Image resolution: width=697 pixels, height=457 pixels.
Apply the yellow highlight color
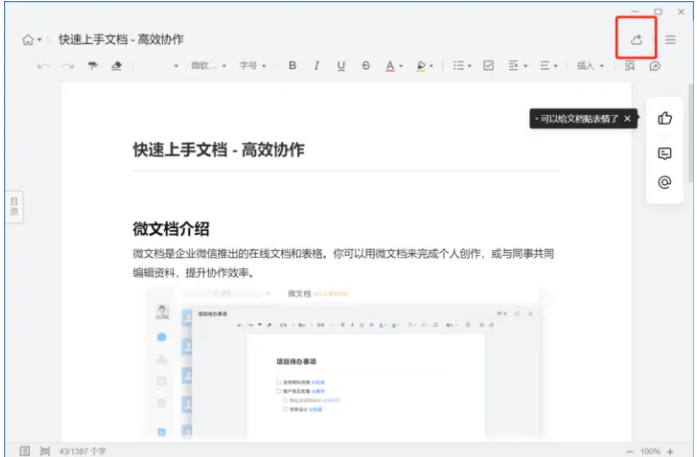(421, 66)
